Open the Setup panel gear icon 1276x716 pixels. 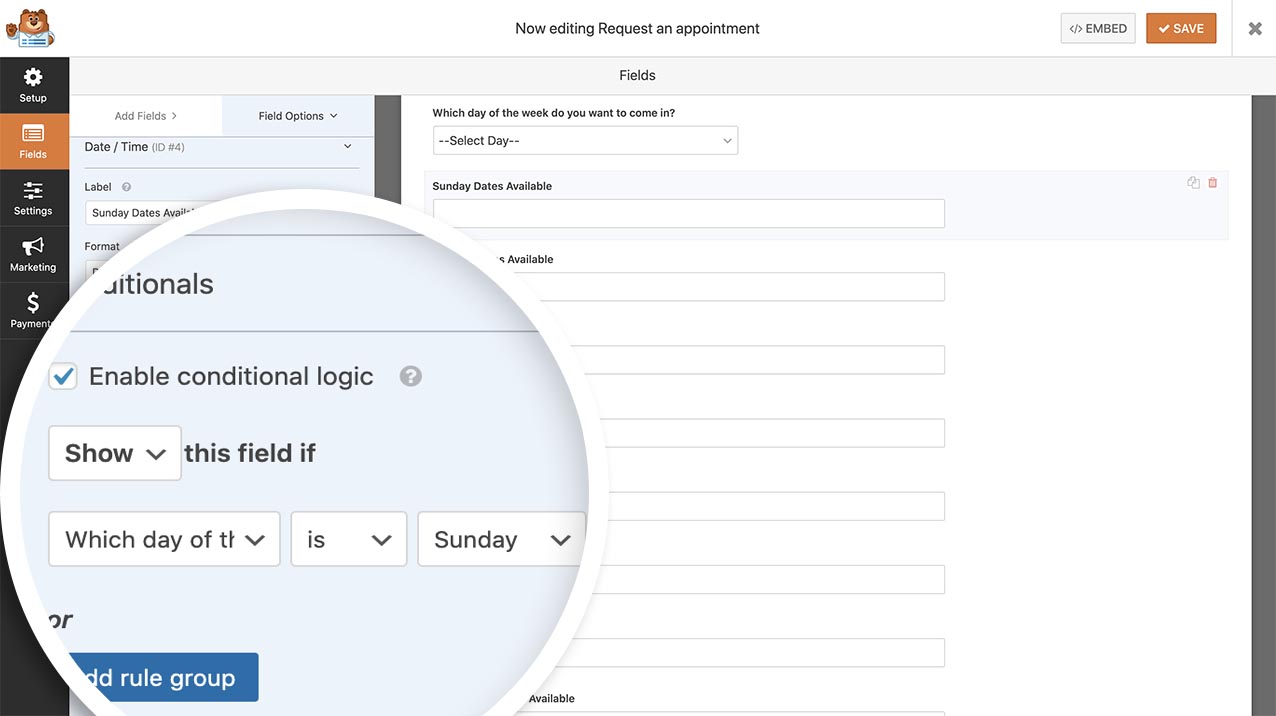(33, 77)
